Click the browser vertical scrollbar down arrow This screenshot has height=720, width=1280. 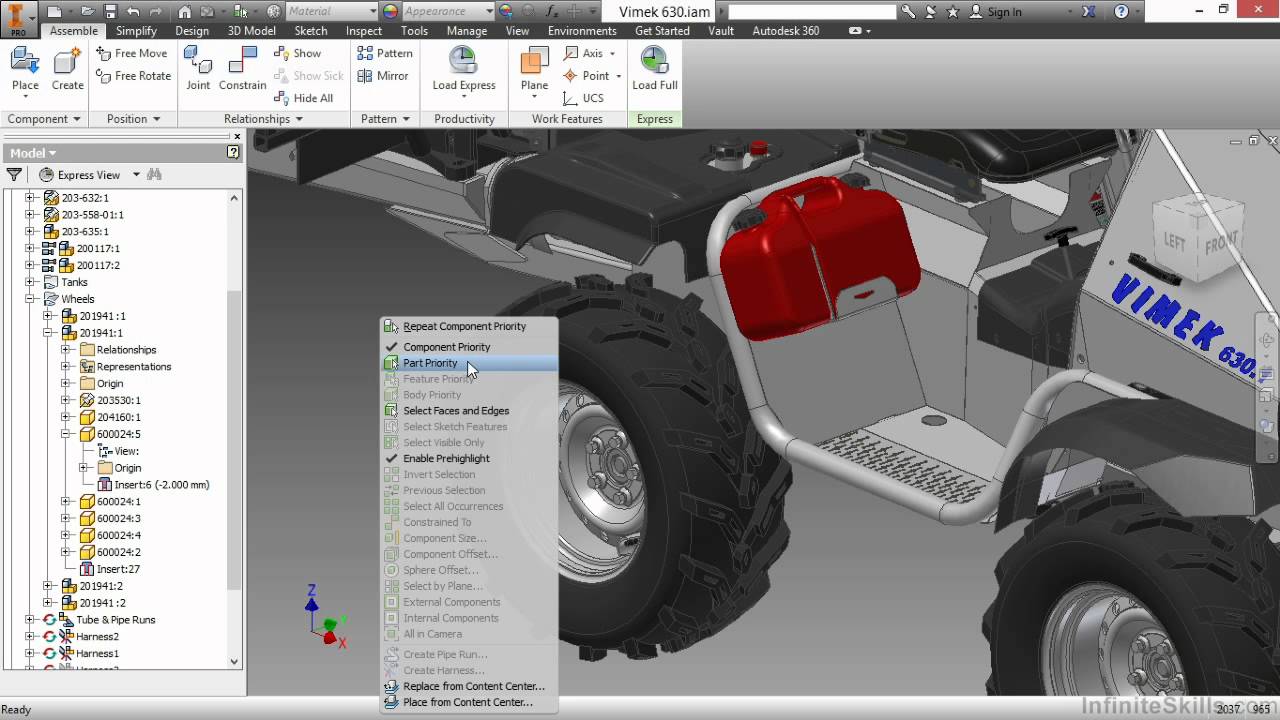pyautogui.click(x=235, y=661)
